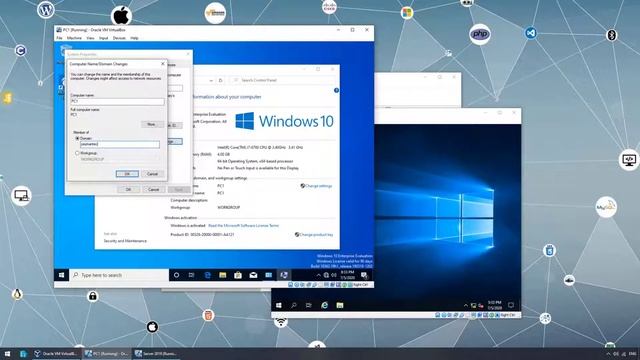Click the More button in the name changes dialog
The width and height of the screenshot is (640, 360).
coord(151,124)
